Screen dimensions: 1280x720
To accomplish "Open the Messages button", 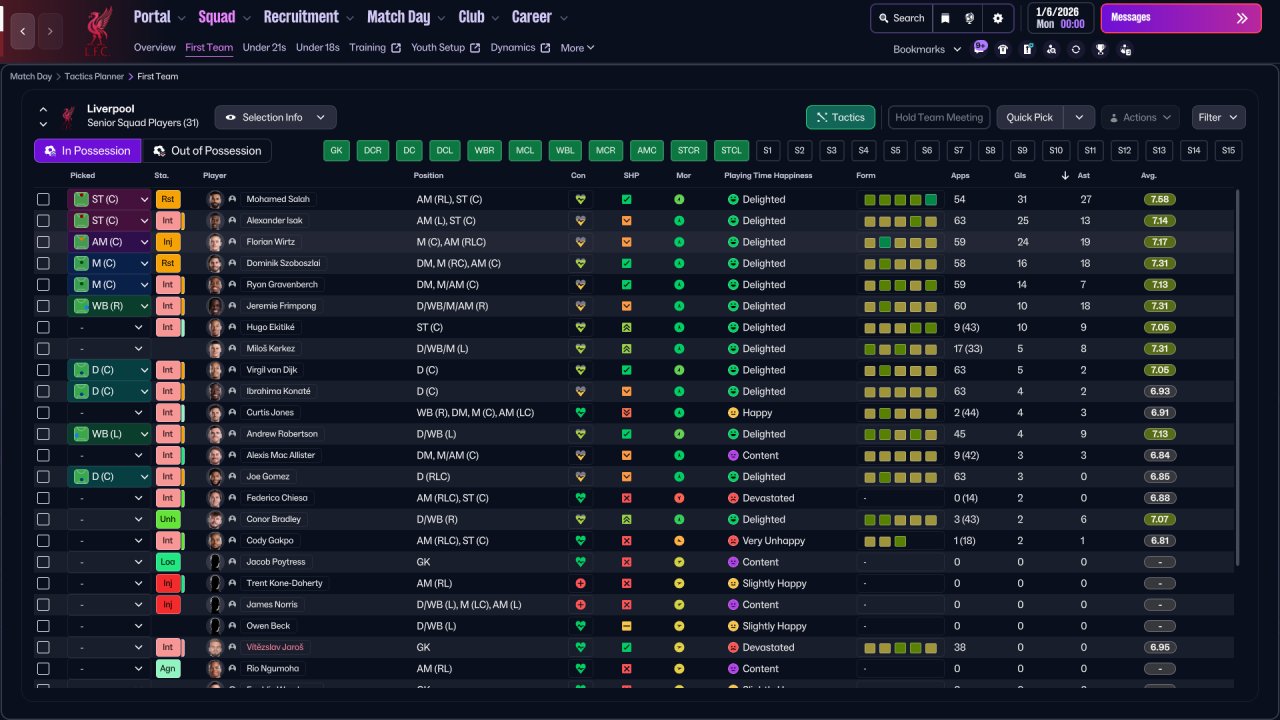I will [x=1180, y=18].
